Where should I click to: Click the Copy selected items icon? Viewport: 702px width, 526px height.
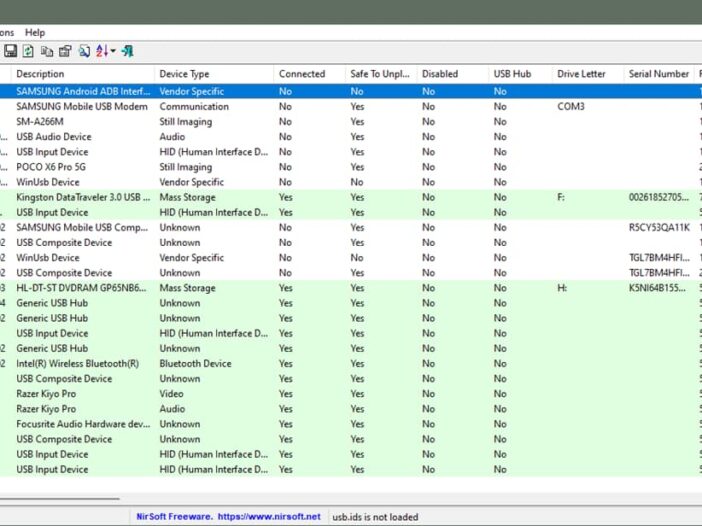click(x=47, y=51)
